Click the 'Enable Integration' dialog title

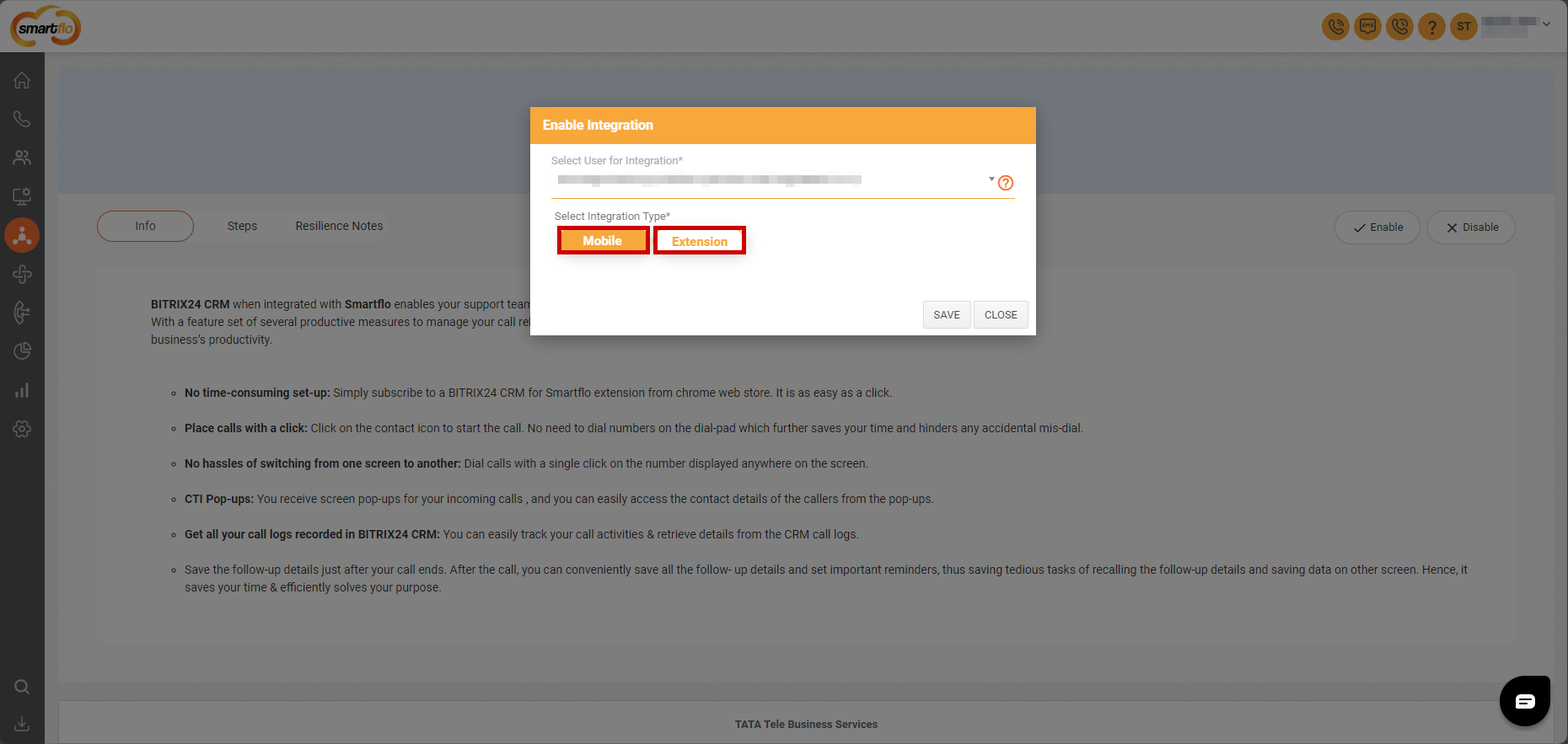tap(598, 125)
